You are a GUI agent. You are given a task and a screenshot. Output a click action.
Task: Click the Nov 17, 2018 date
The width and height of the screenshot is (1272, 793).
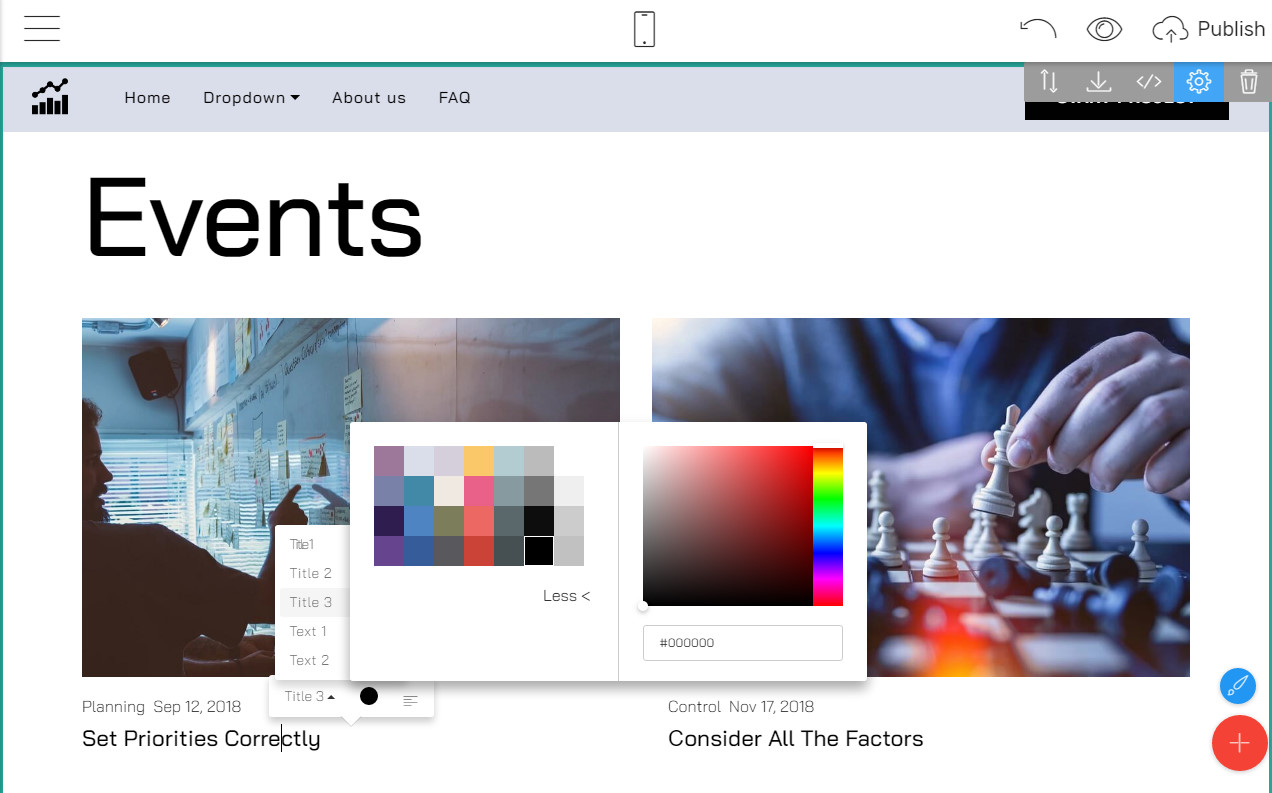tap(771, 707)
